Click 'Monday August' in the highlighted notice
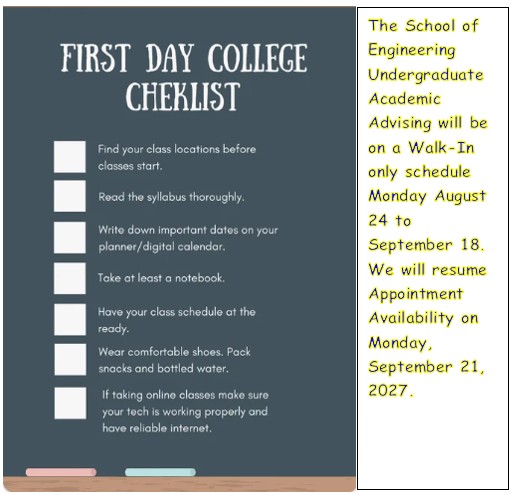Viewport: 517px width, 495px height. [x=427, y=196]
